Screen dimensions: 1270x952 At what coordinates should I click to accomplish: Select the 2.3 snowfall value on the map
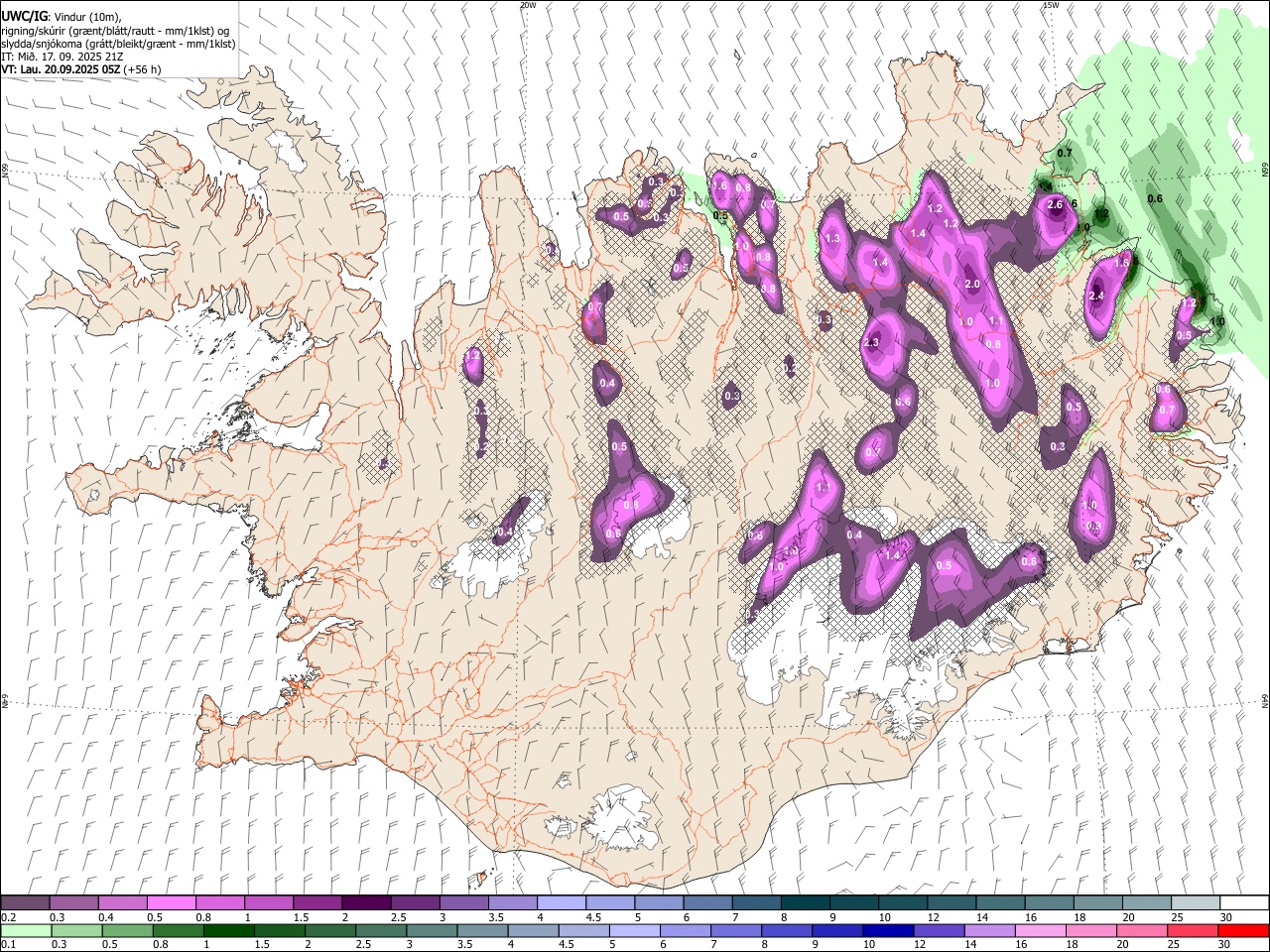tap(871, 342)
